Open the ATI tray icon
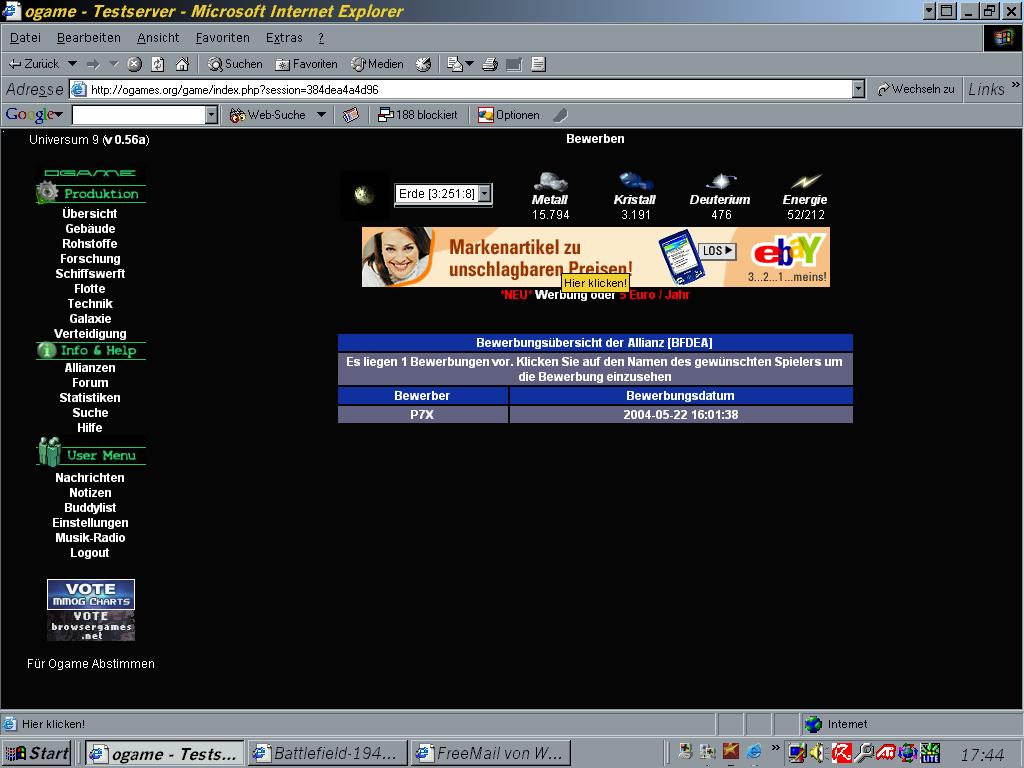 click(885, 752)
